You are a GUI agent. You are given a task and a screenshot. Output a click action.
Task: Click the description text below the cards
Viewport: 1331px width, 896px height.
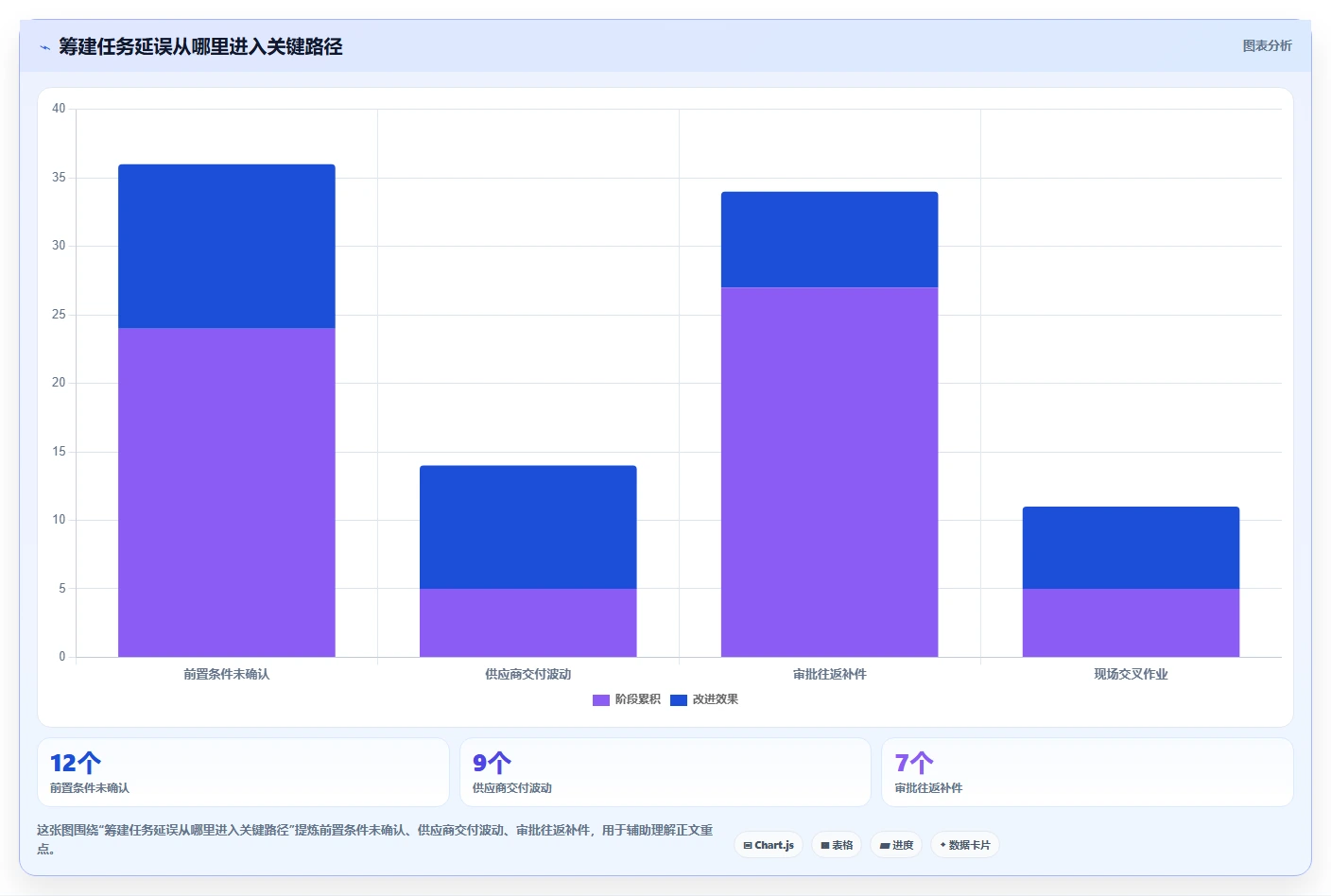point(375,839)
